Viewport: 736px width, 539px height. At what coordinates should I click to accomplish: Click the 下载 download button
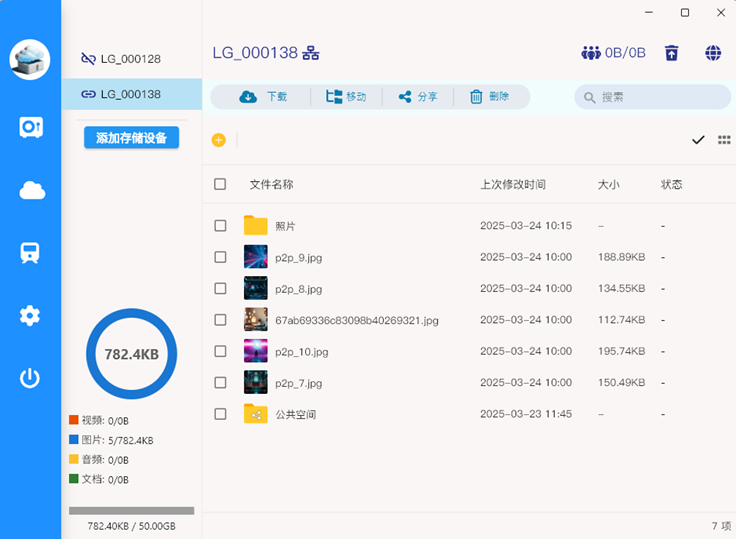tap(263, 97)
